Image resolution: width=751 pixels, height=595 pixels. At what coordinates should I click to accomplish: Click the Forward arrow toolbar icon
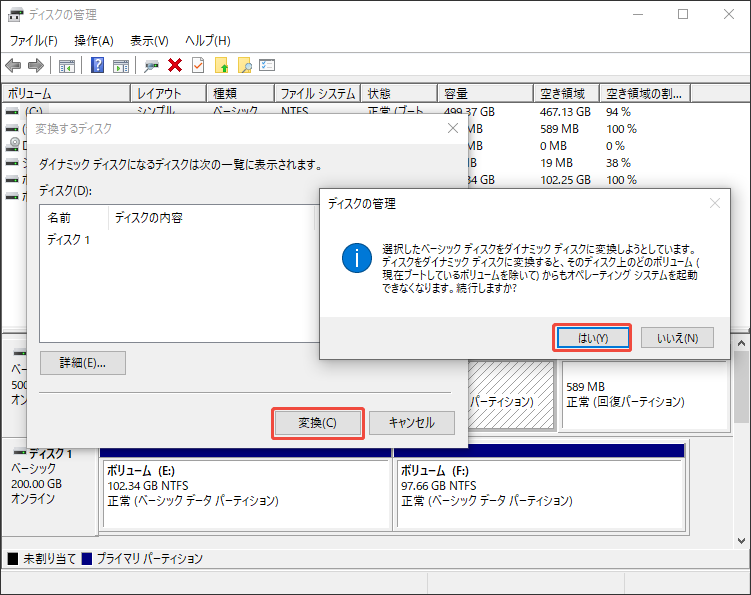[36, 65]
